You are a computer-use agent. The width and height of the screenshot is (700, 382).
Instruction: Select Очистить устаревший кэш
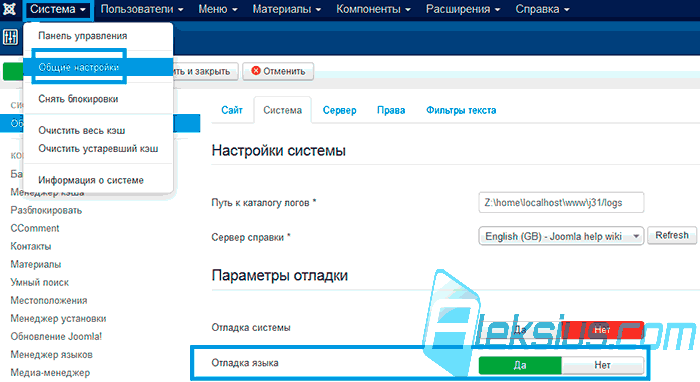point(98,149)
